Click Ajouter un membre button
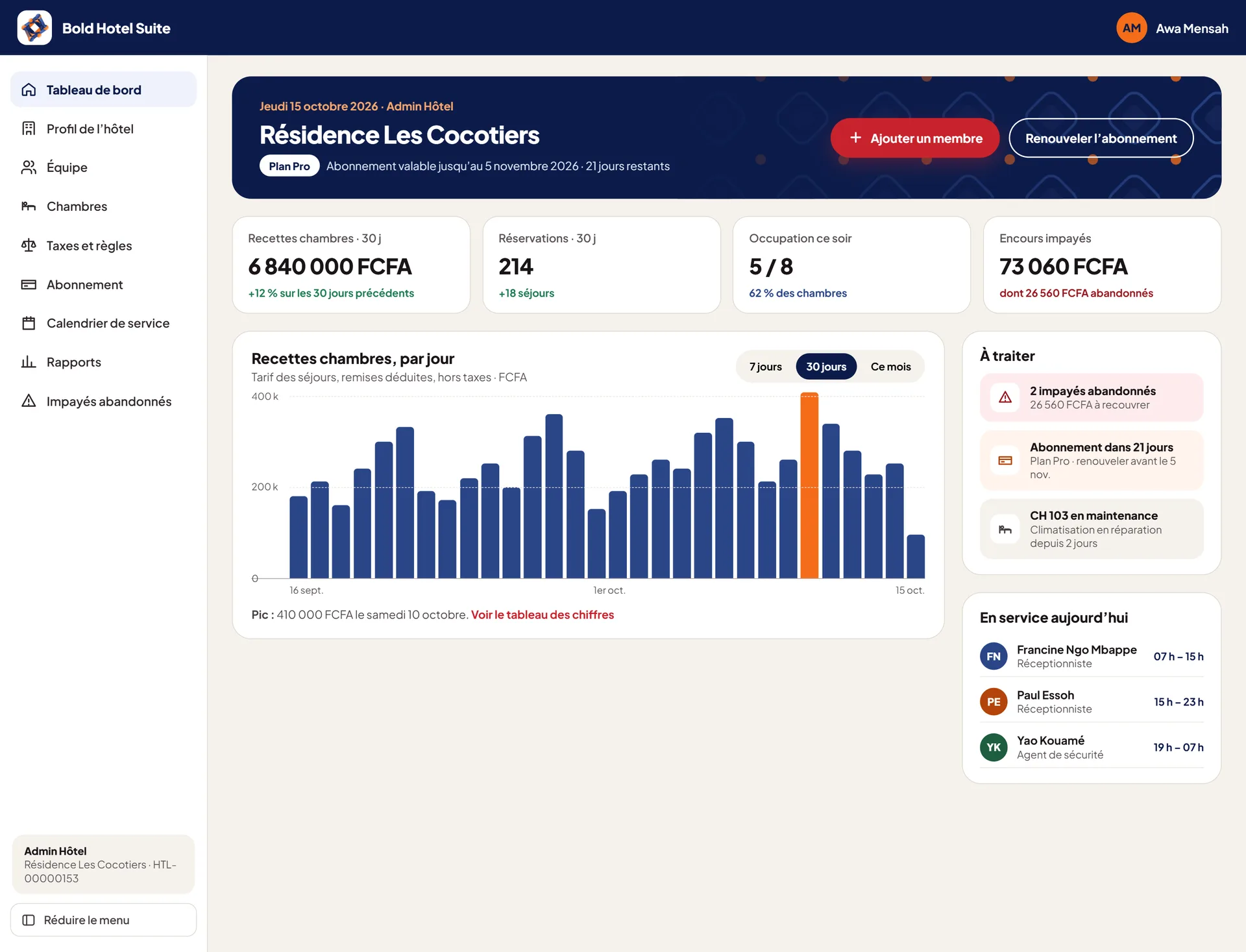Viewport: 1246px width, 952px height. pyautogui.click(x=914, y=138)
